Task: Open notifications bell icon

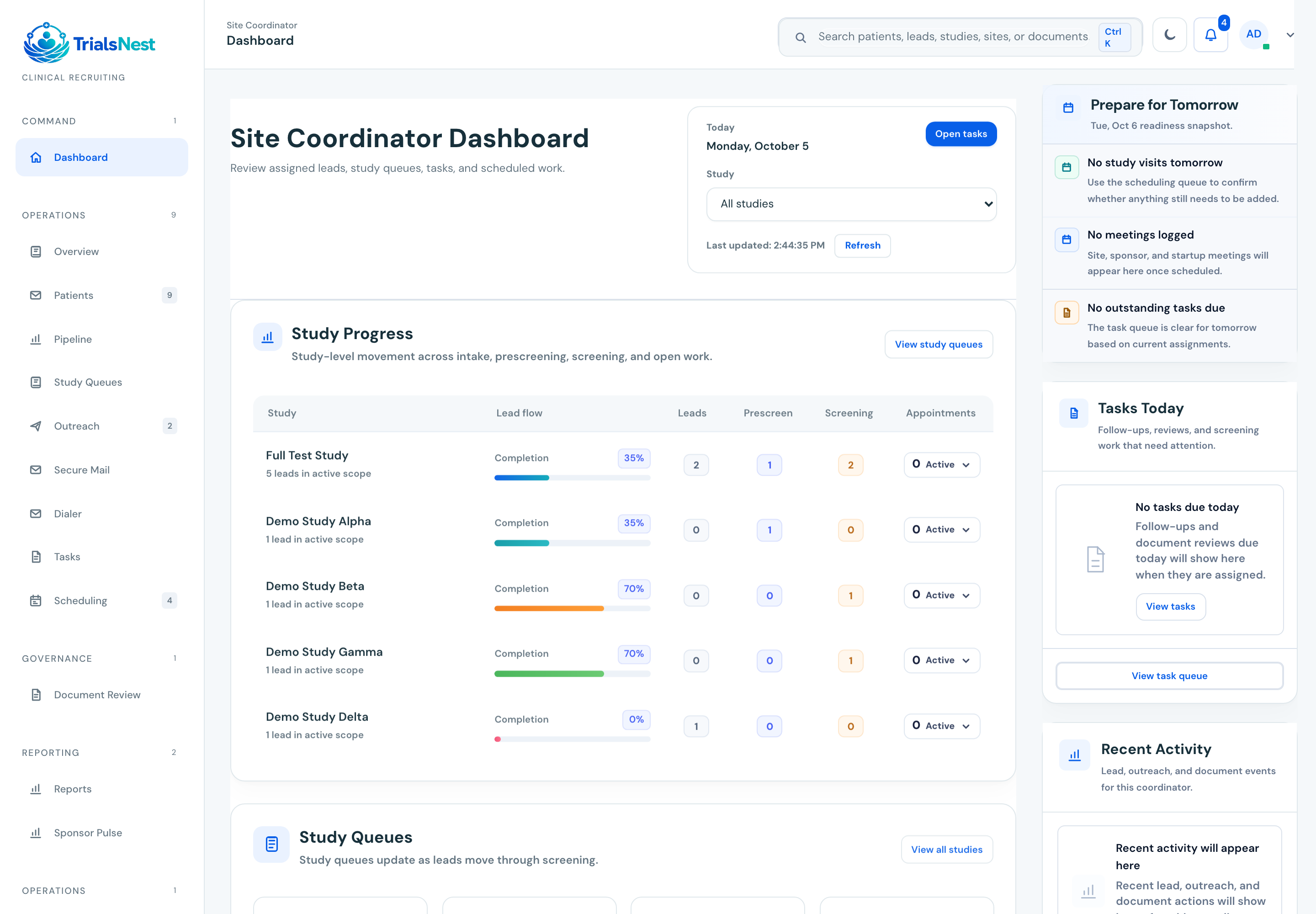Action: point(1210,35)
